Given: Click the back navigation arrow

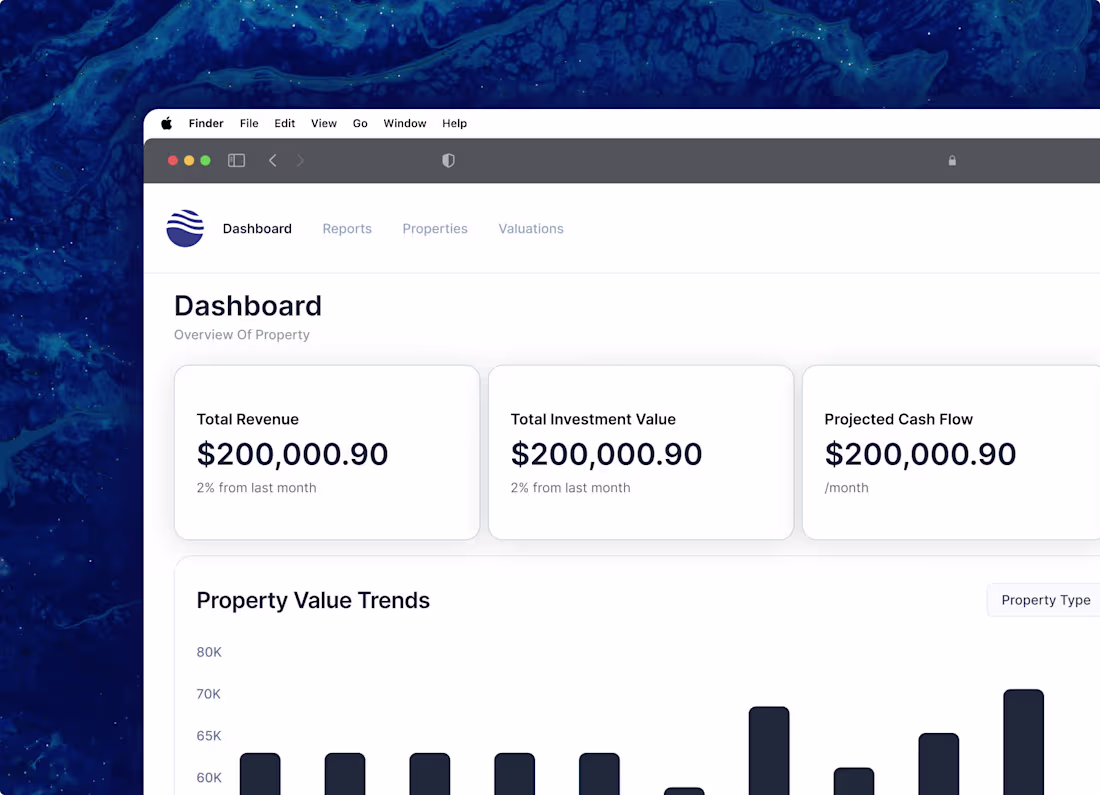Looking at the screenshot, I should coord(272,160).
